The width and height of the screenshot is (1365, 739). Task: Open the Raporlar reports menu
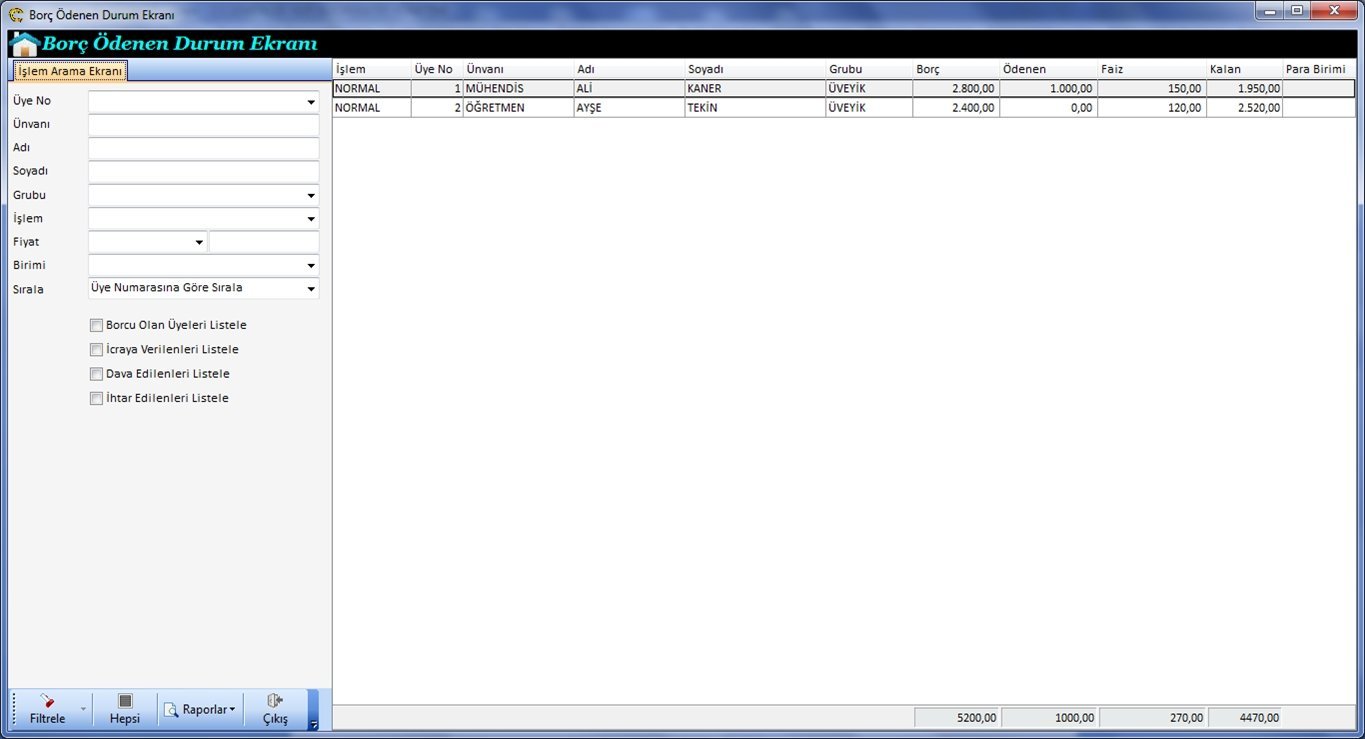coord(200,710)
